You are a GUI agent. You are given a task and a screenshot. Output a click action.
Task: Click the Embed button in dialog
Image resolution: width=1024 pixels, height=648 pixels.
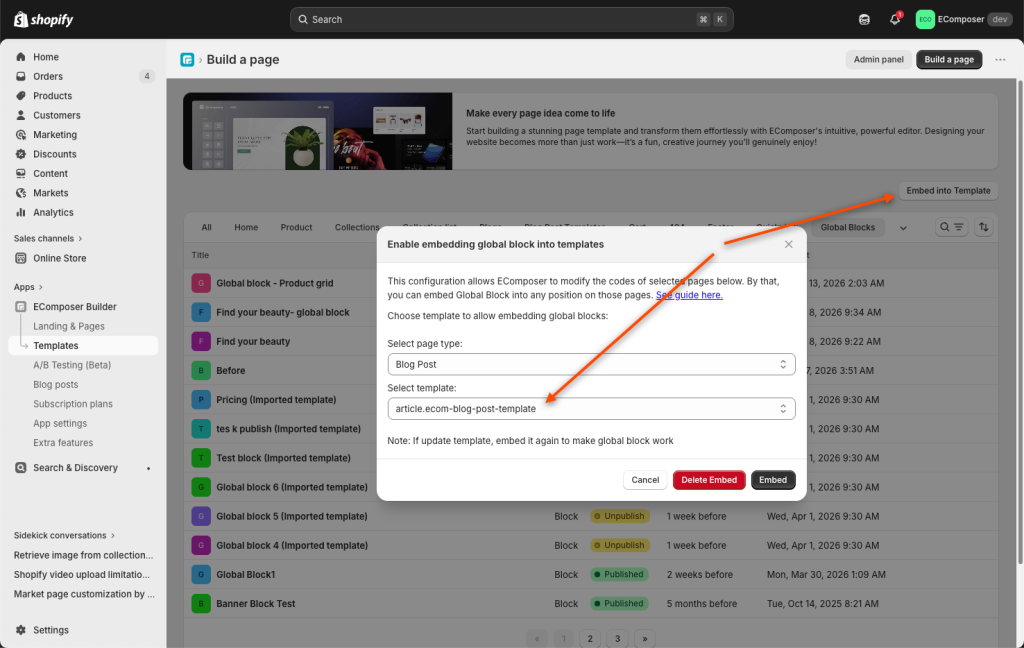coord(773,480)
